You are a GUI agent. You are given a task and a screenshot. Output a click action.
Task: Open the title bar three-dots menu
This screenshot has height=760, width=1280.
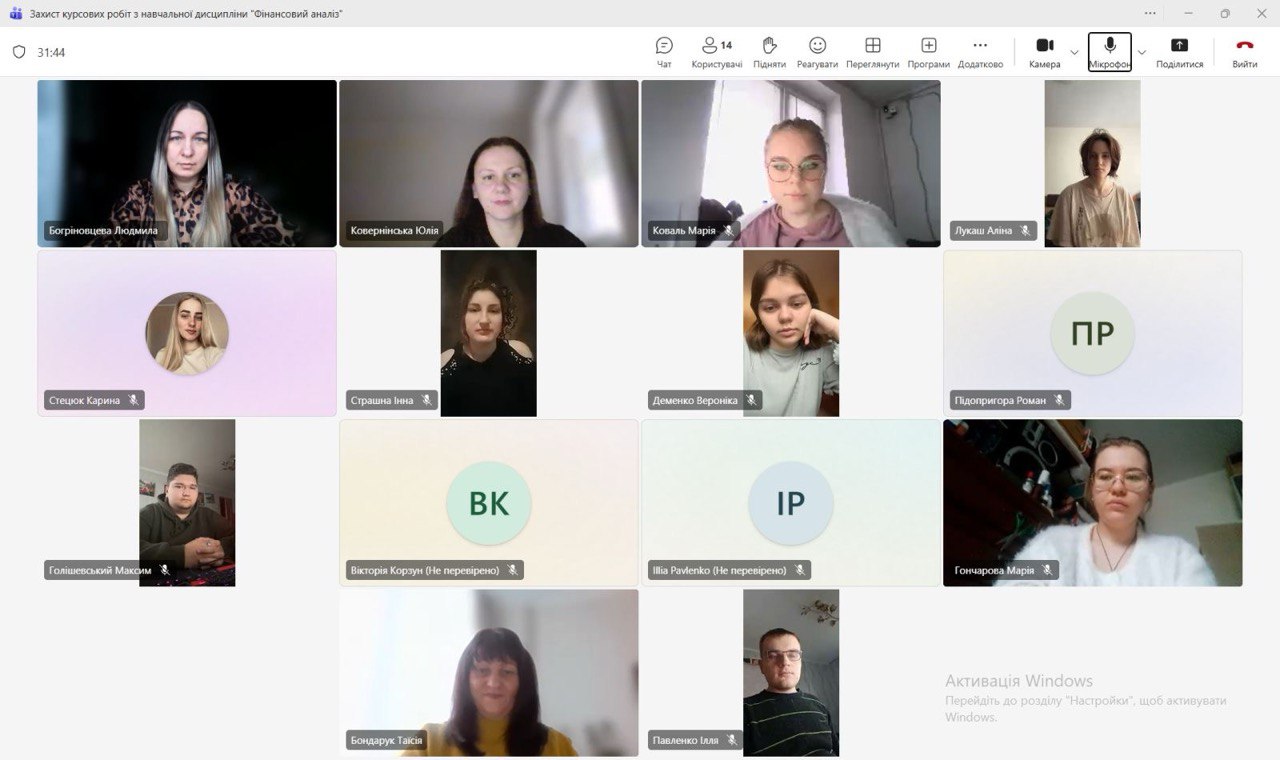1151,13
